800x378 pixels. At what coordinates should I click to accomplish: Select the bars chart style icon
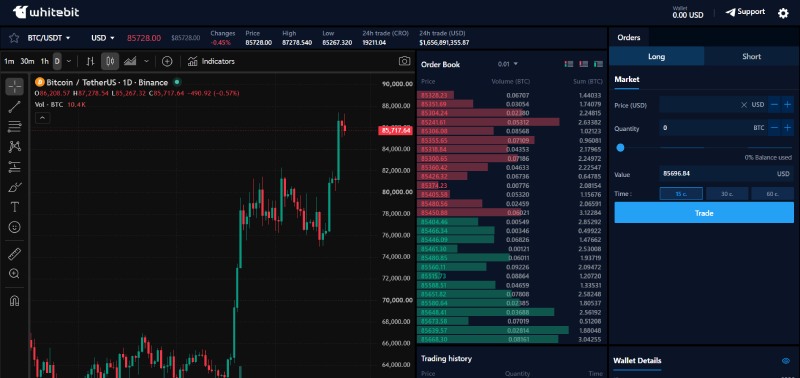click(90, 61)
